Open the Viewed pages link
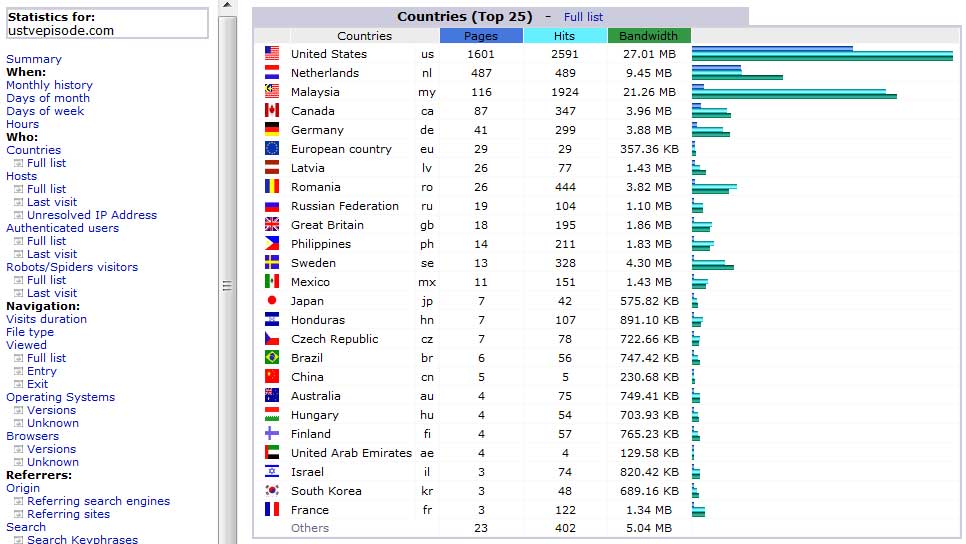Viewport: 966px width, 544px height. [26, 345]
